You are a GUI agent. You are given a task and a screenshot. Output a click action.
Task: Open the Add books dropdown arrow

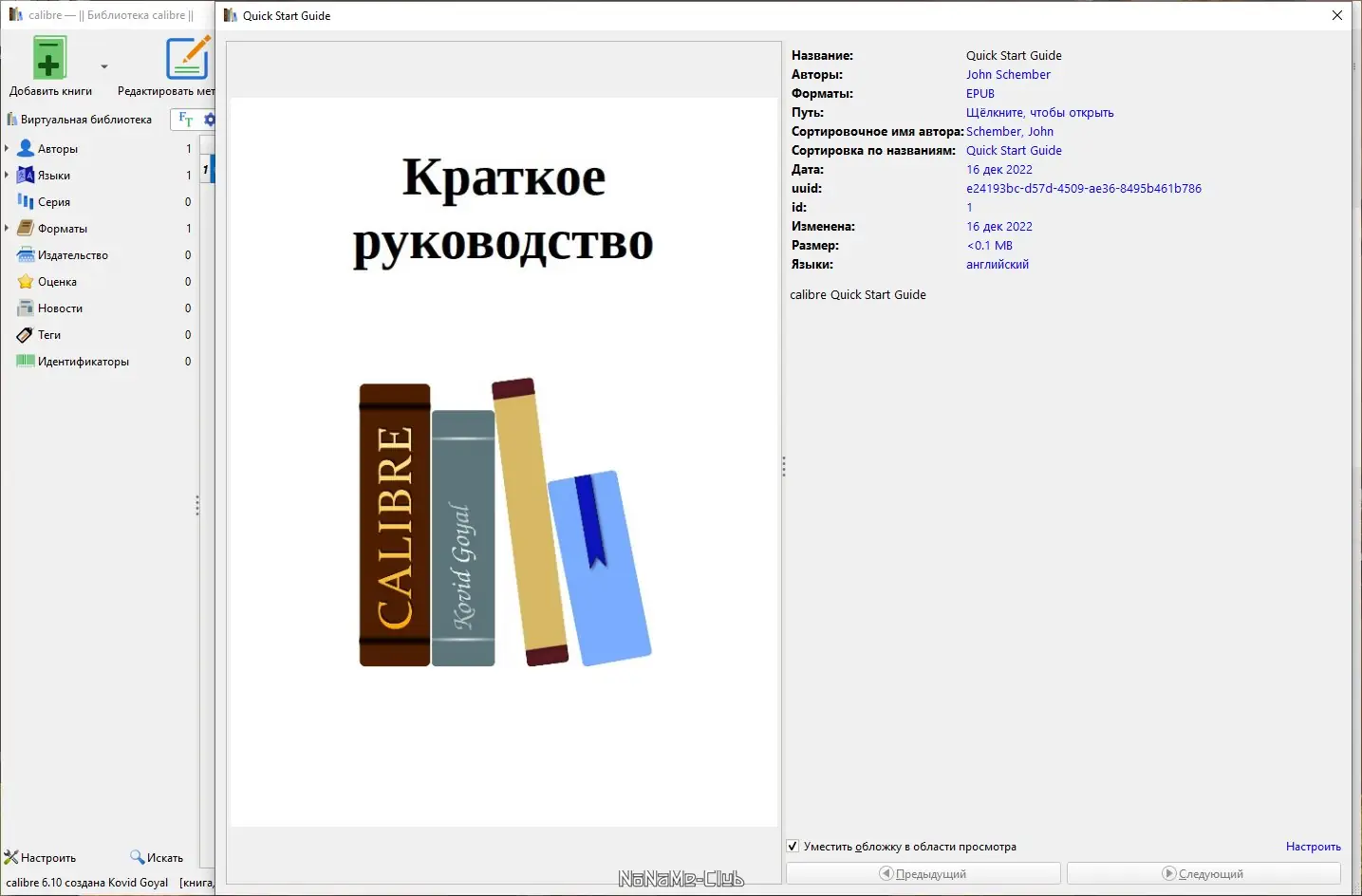click(x=104, y=66)
